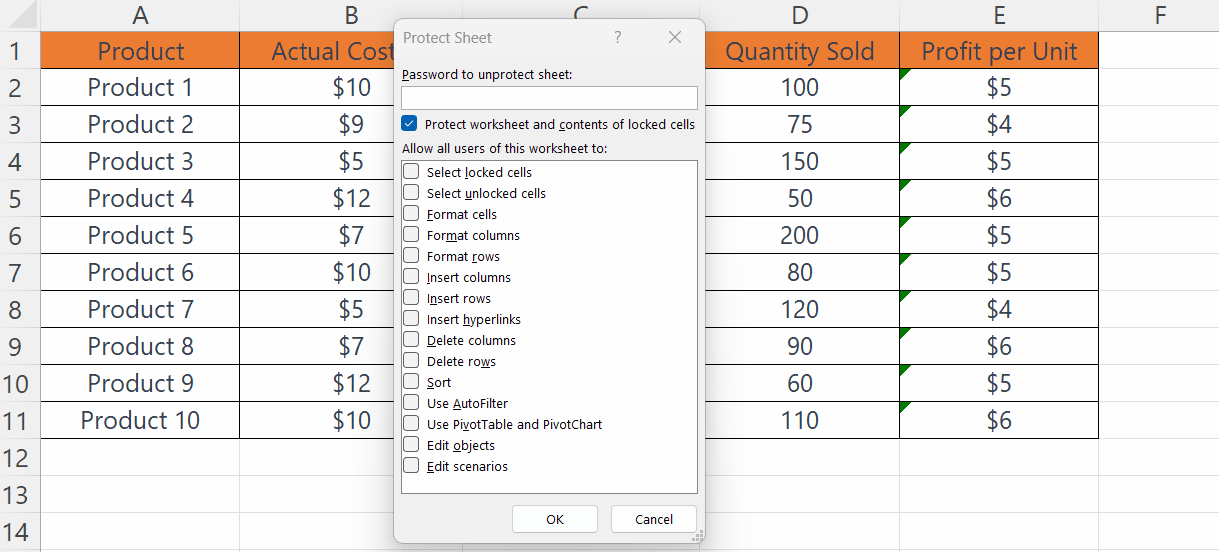Click the $9 cost cell for Product 2
The image size is (1219, 552).
[318, 125]
